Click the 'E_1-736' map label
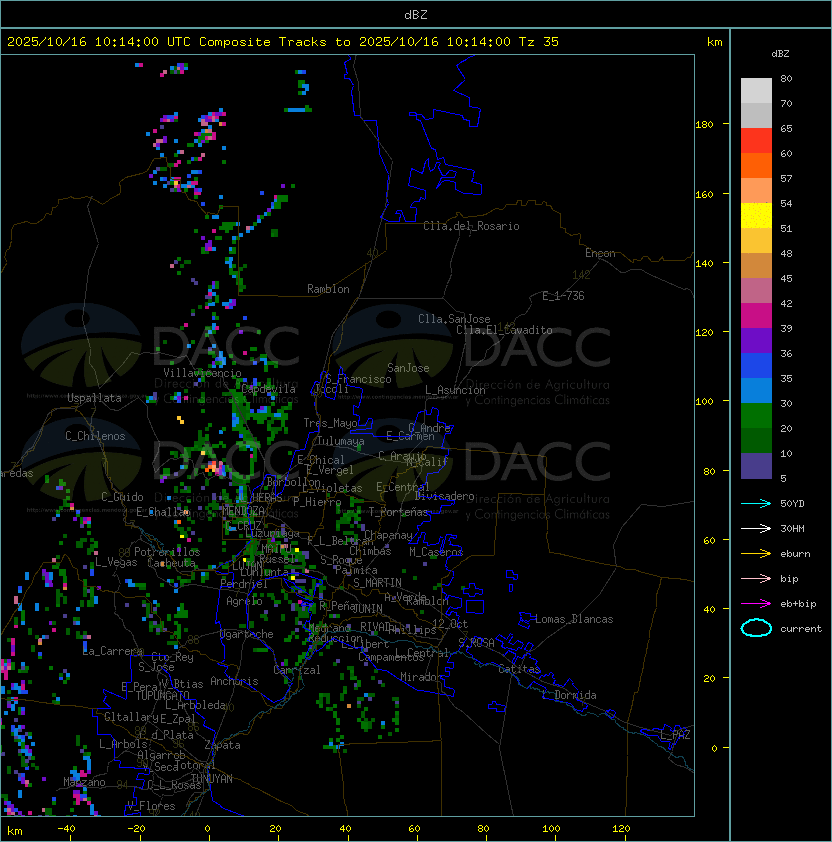The width and height of the screenshot is (832, 842). tap(563, 296)
